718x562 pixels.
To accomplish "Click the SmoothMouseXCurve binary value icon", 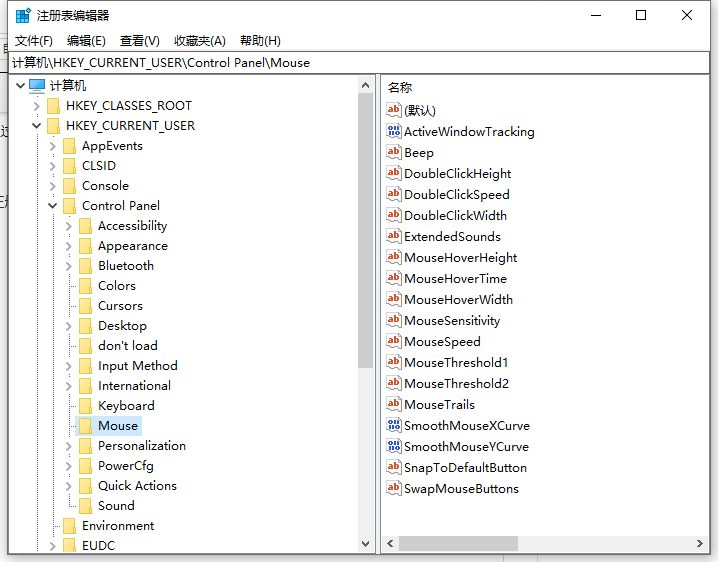I will click(394, 425).
